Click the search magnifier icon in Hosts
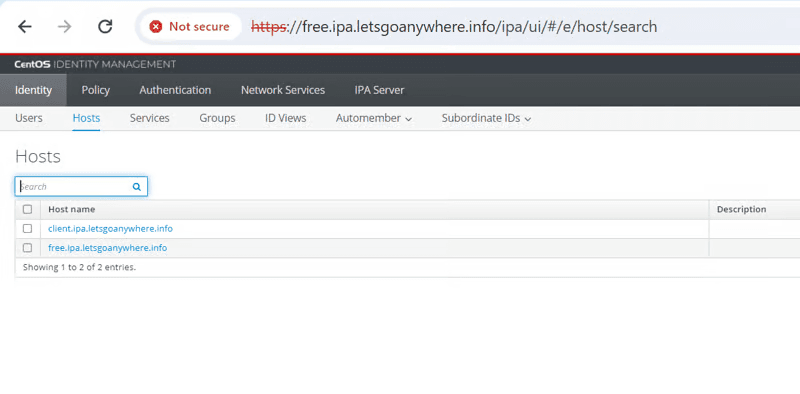The height and width of the screenshot is (394, 800). pyautogui.click(x=137, y=187)
